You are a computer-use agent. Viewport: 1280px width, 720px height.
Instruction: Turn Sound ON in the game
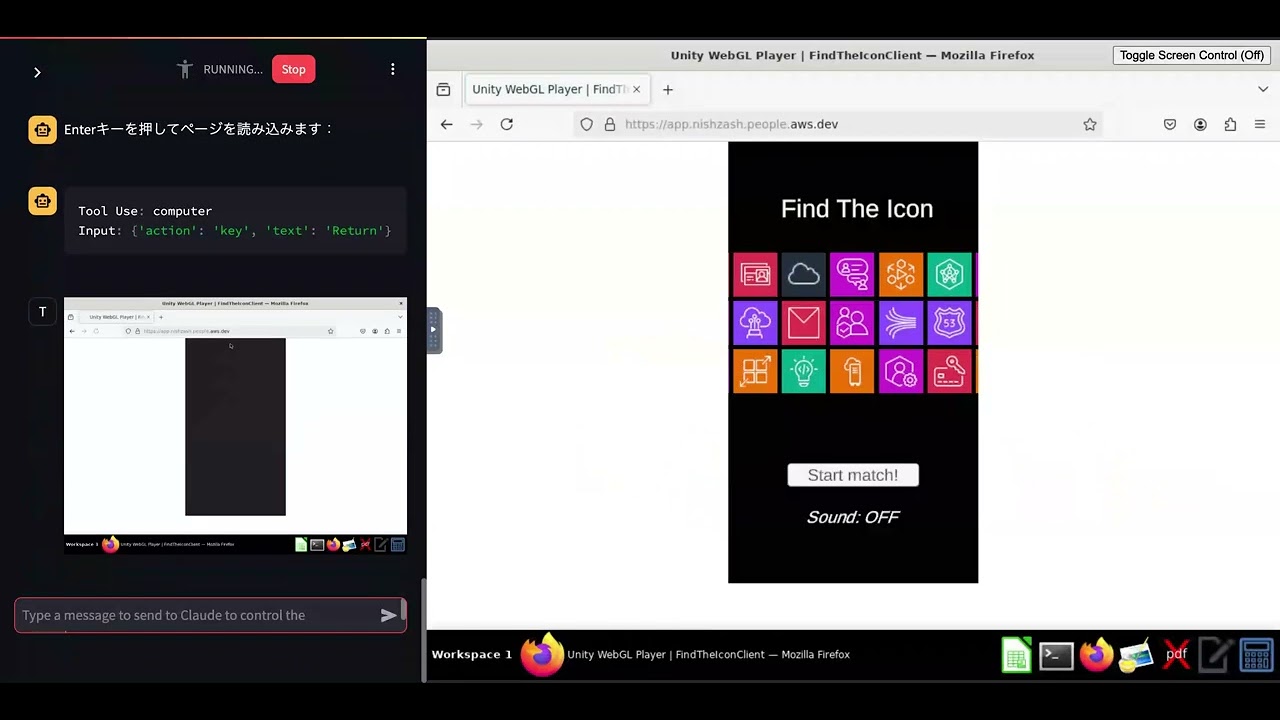(852, 517)
